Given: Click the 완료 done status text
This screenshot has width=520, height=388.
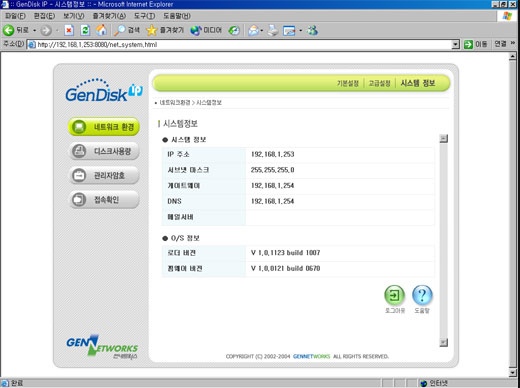Looking at the screenshot, I should click(x=17, y=383).
